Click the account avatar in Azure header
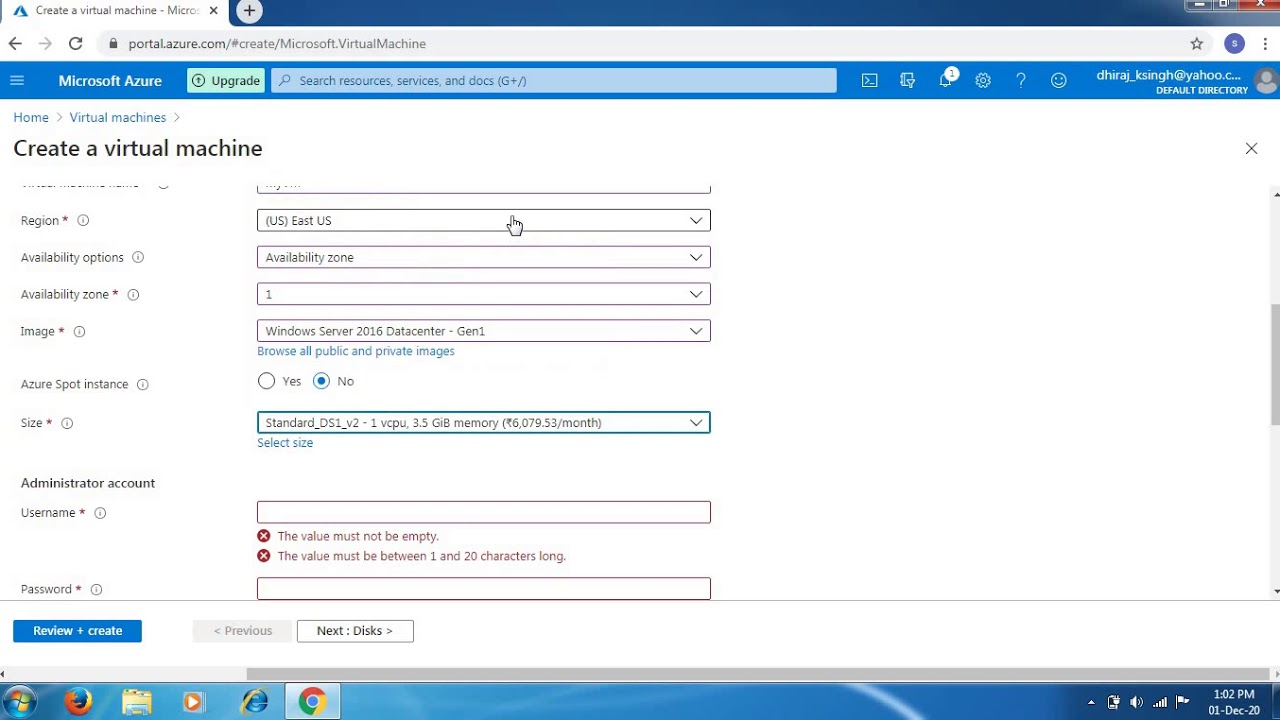Screen dimensions: 1280x720 (1267, 81)
